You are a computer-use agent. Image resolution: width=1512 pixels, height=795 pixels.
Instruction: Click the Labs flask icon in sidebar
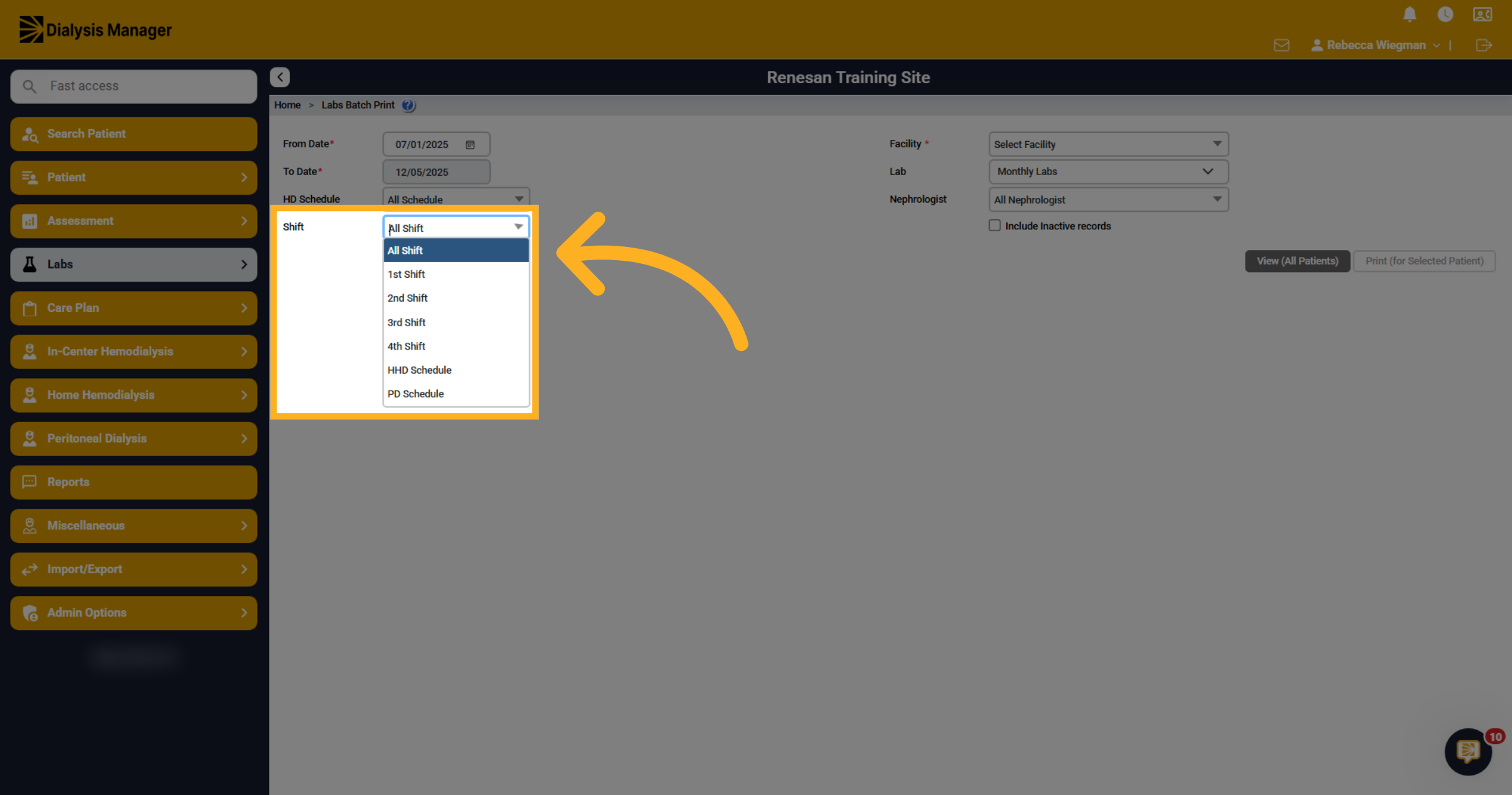click(x=30, y=265)
